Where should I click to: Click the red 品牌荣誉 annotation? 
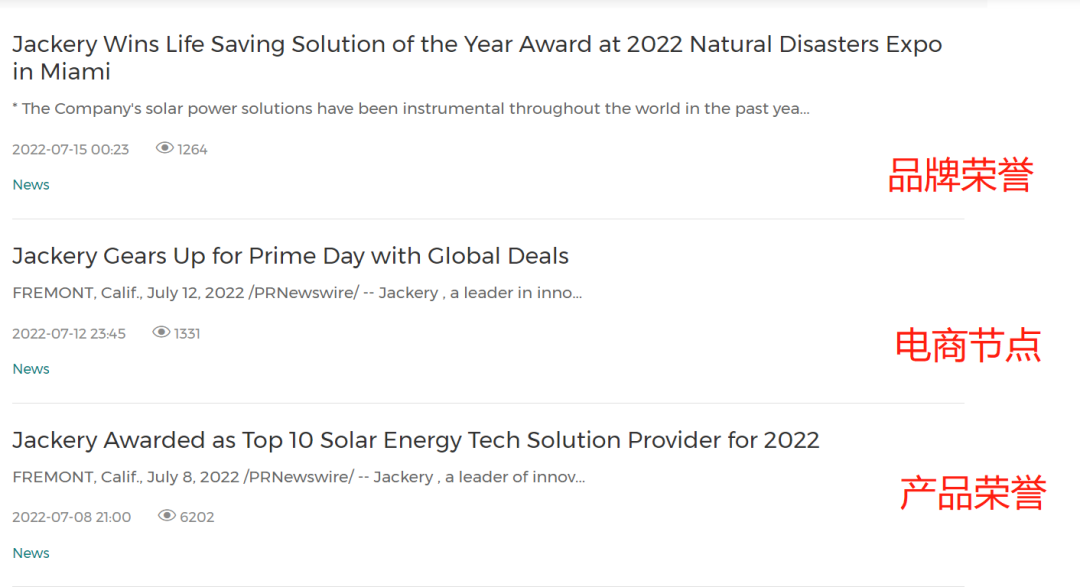coord(960,176)
